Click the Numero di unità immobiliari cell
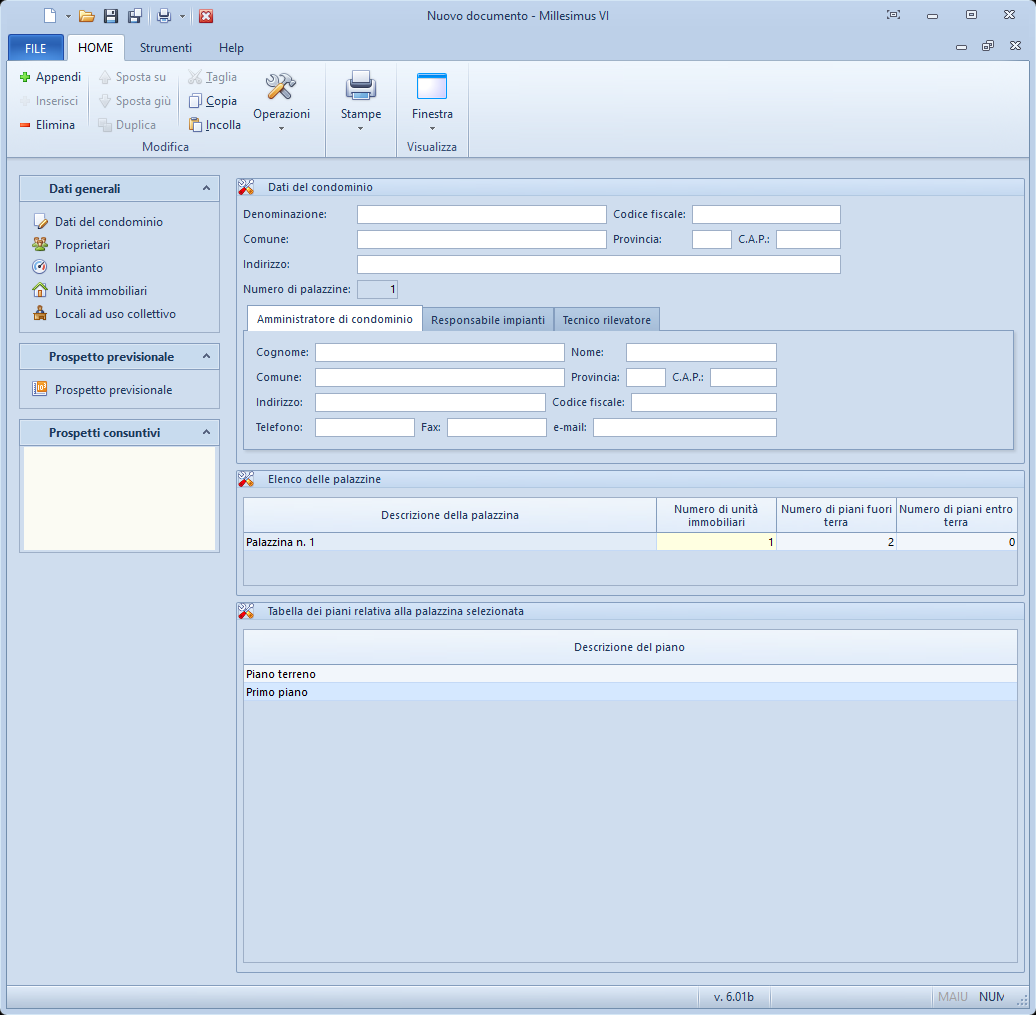Viewport: 1036px width, 1015px height. click(x=716, y=543)
